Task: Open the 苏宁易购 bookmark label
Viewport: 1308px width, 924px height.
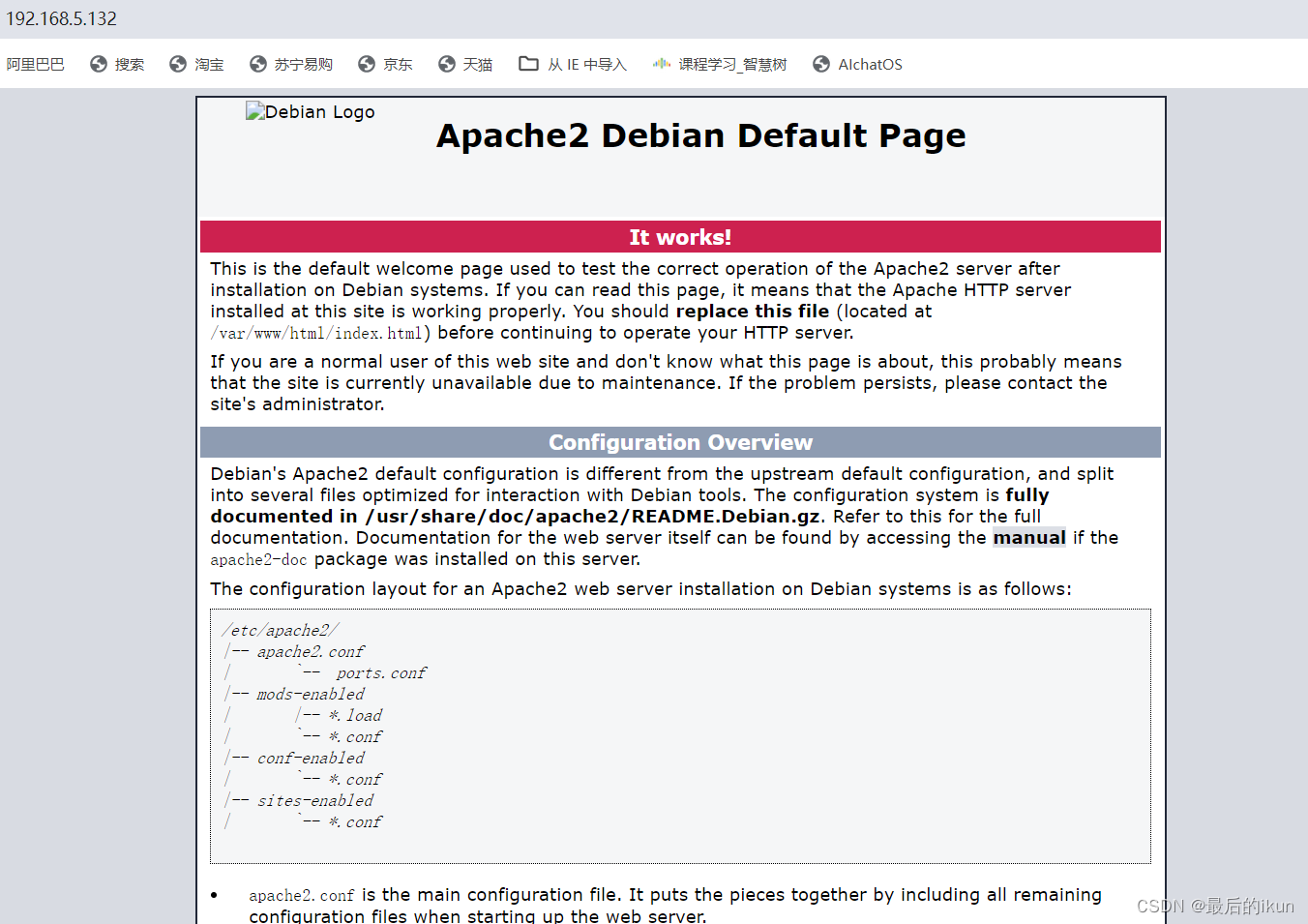Action: pos(304,64)
